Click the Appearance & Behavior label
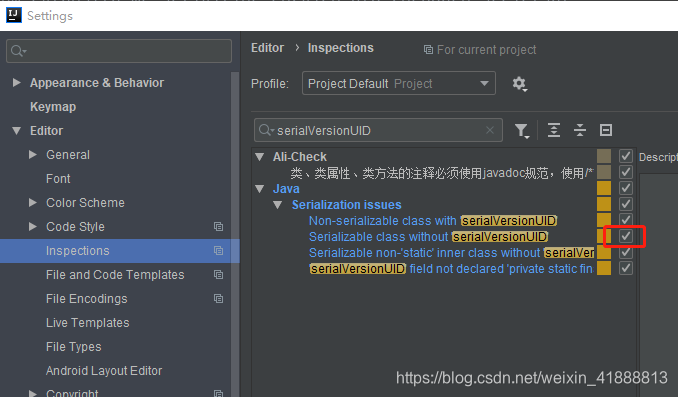678x397 pixels. coord(97,83)
